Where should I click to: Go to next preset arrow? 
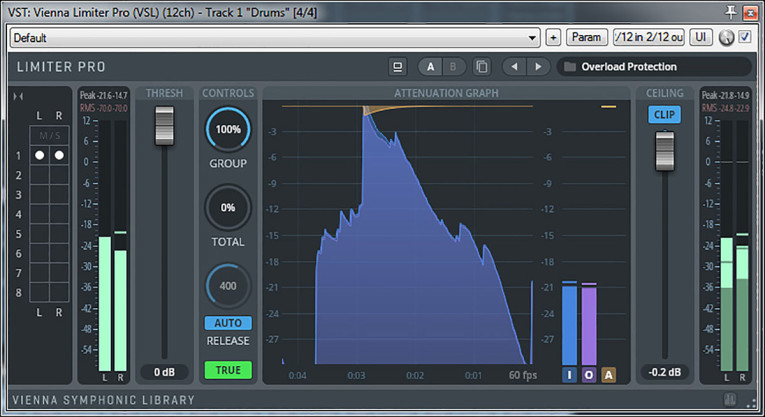point(538,67)
